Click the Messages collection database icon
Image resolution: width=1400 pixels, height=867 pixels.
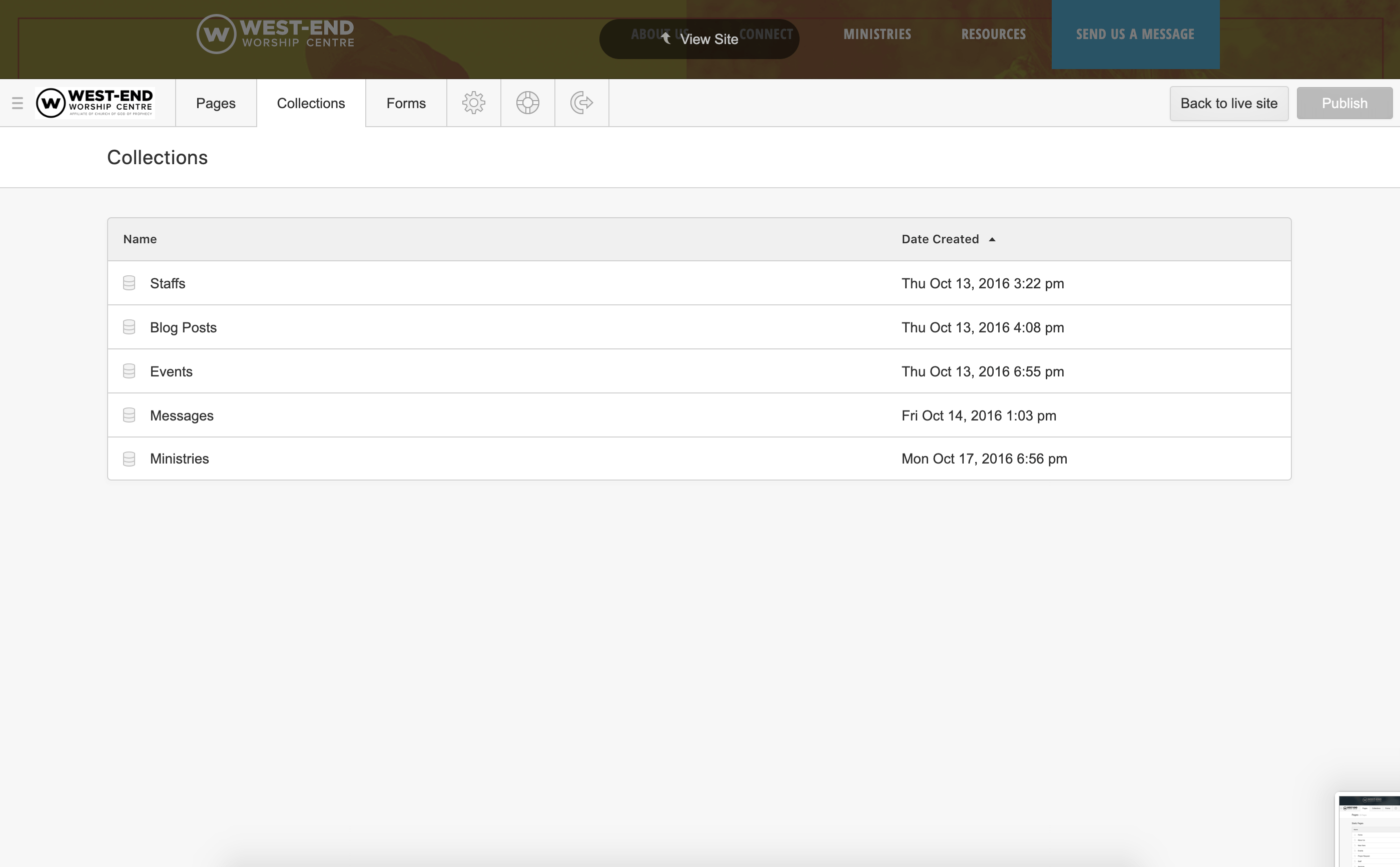(x=129, y=415)
